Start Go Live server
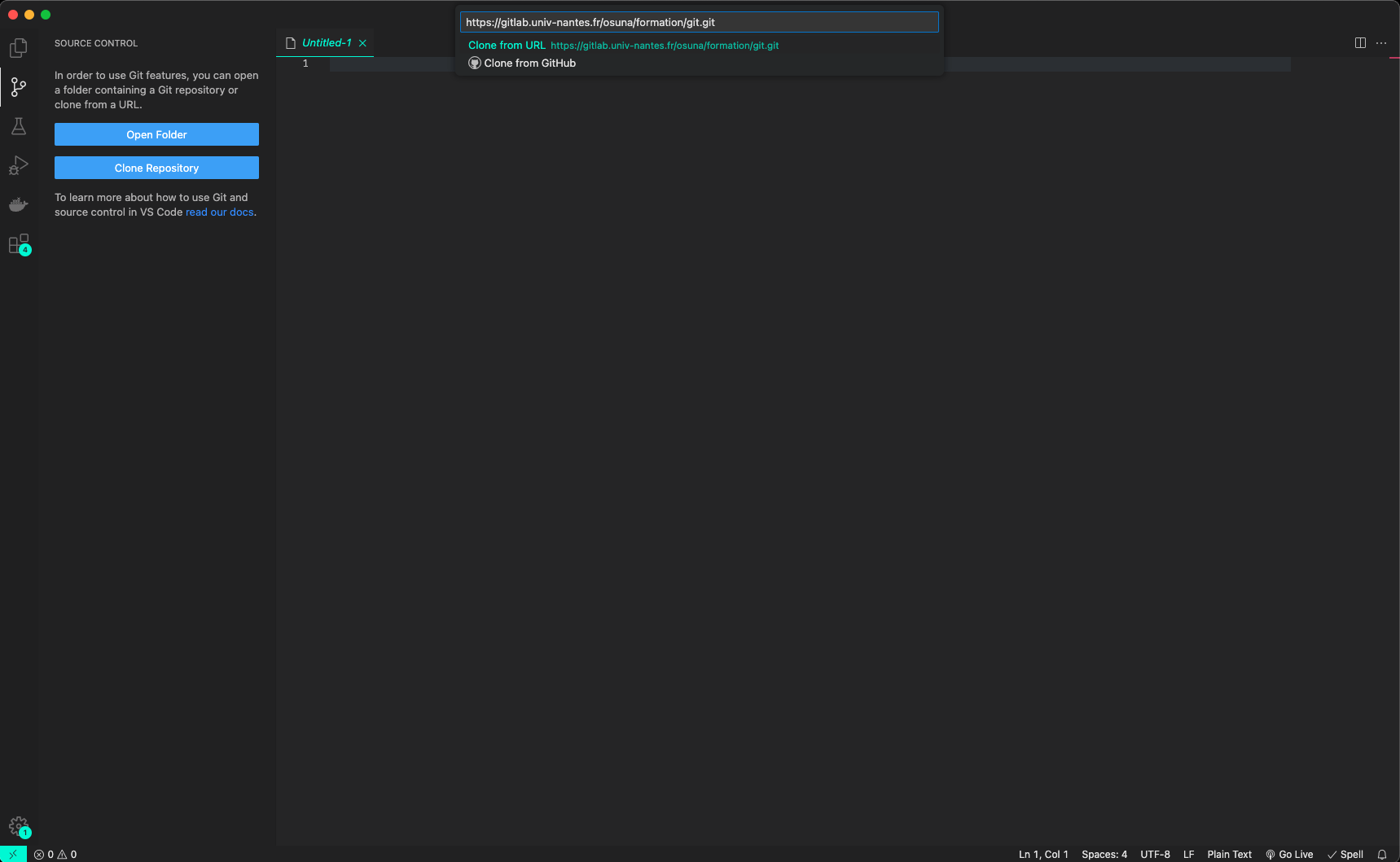Viewport: 1400px width, 862px height. (x=1289, y=854)
